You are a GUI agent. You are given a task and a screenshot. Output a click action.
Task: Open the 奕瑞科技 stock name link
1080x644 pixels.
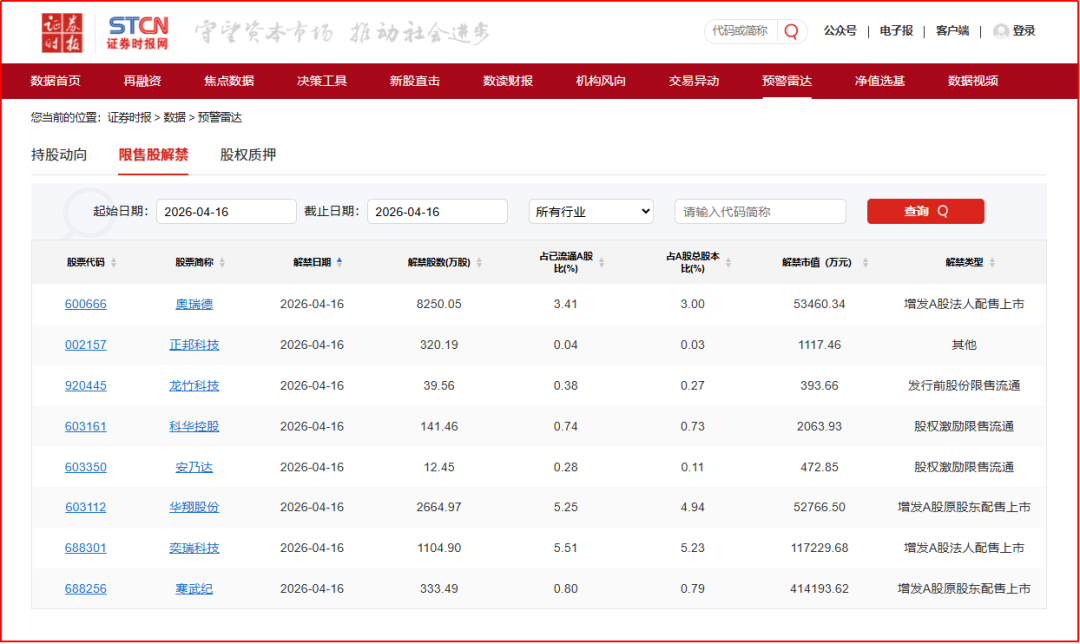click(194, 548)
